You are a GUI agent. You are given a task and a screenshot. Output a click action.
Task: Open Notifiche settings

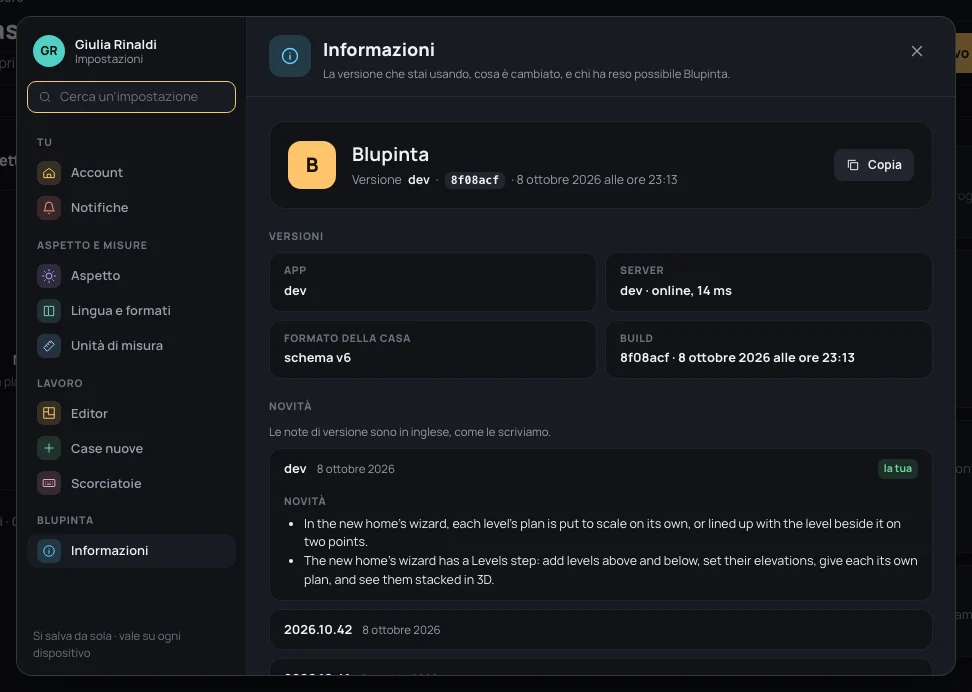(131, 208)
